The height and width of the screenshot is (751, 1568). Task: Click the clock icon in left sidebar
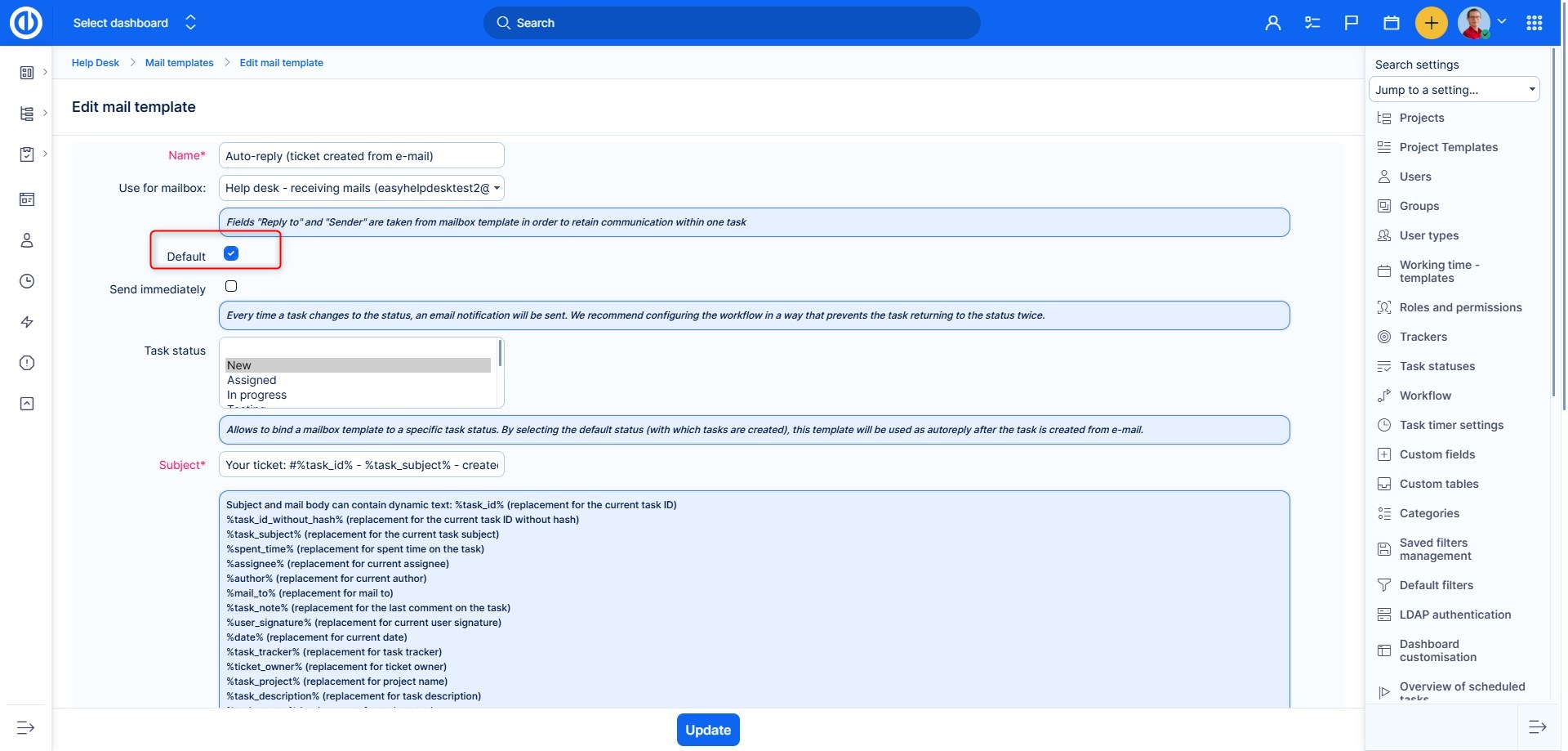tap(27, 281)
